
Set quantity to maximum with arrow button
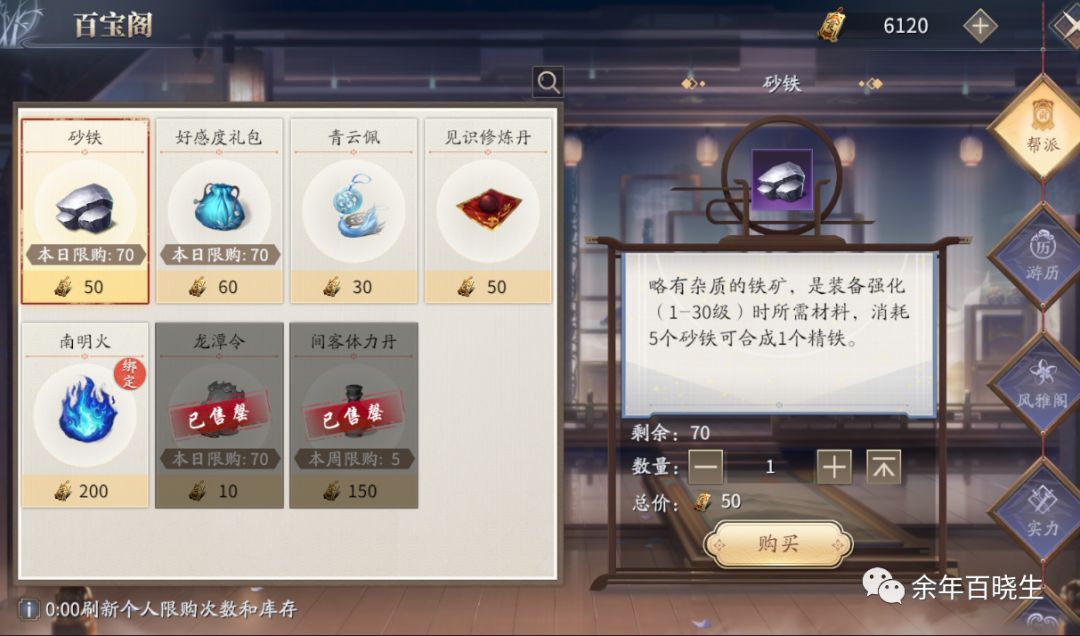(883, 466)
